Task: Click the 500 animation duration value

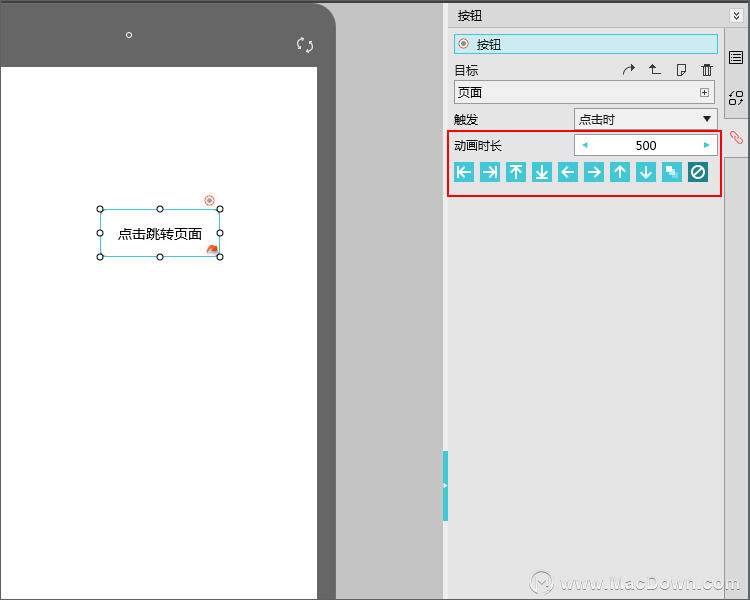Action: (646, 145)
